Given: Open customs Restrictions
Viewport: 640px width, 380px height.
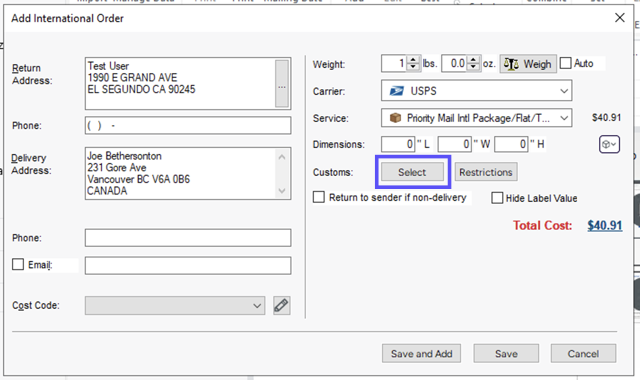Looking at the screenshot, I should [486, 172].
